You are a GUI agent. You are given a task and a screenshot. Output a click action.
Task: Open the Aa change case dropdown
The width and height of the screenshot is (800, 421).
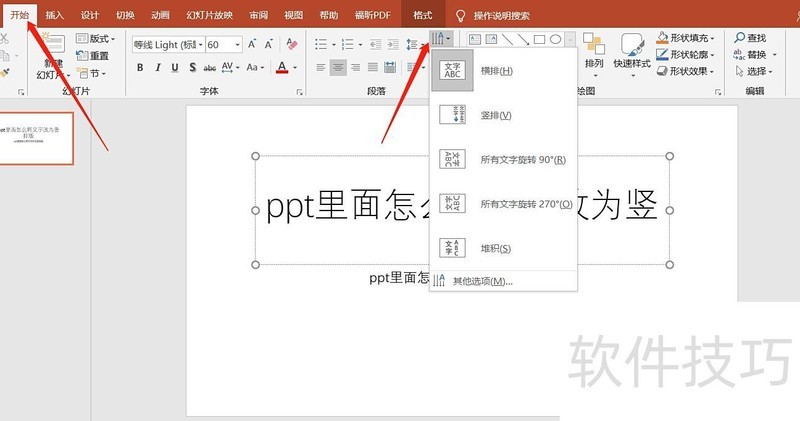click(x=255, y=67)
